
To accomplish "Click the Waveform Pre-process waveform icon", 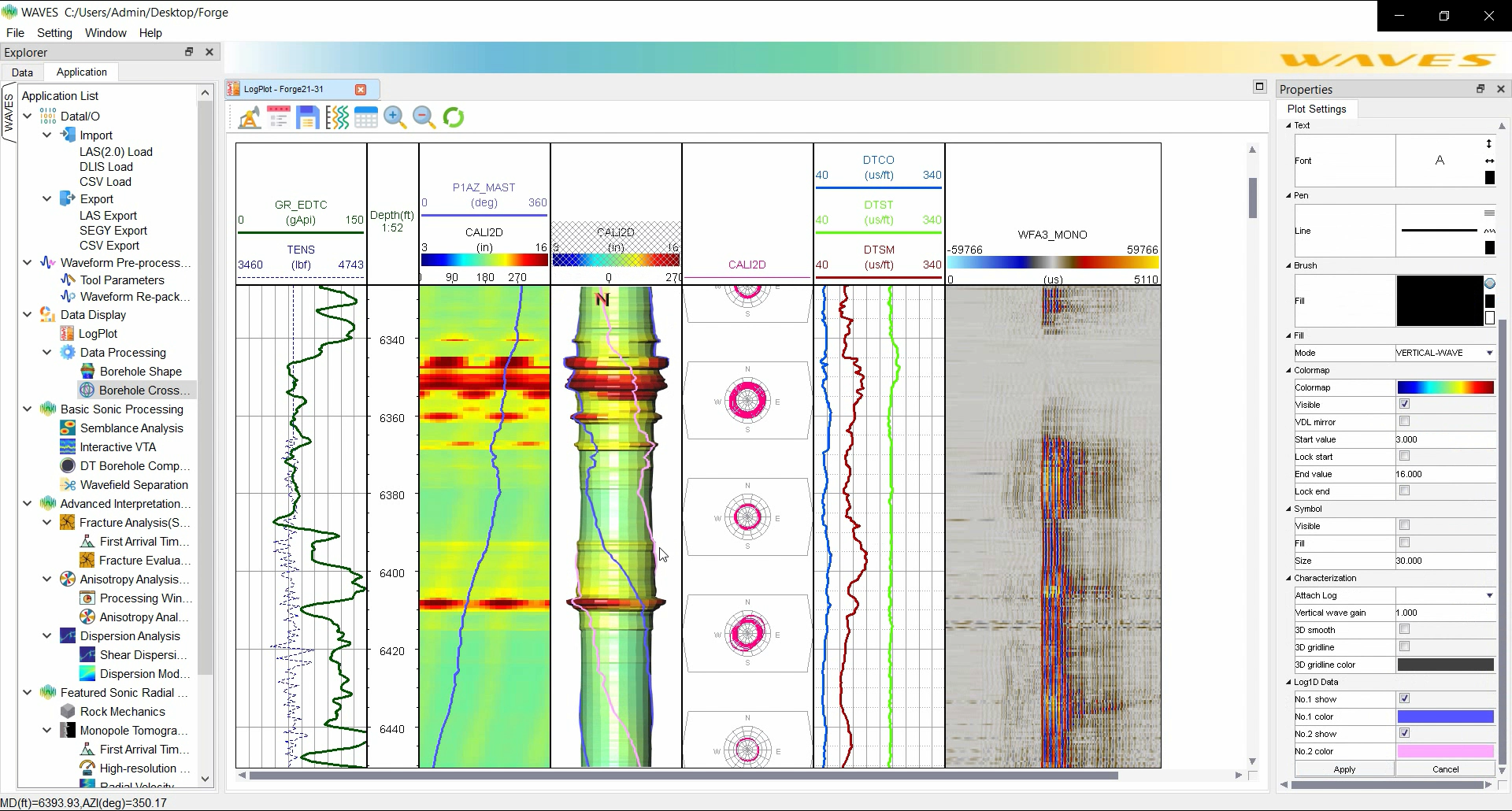I will click(48, 262).
